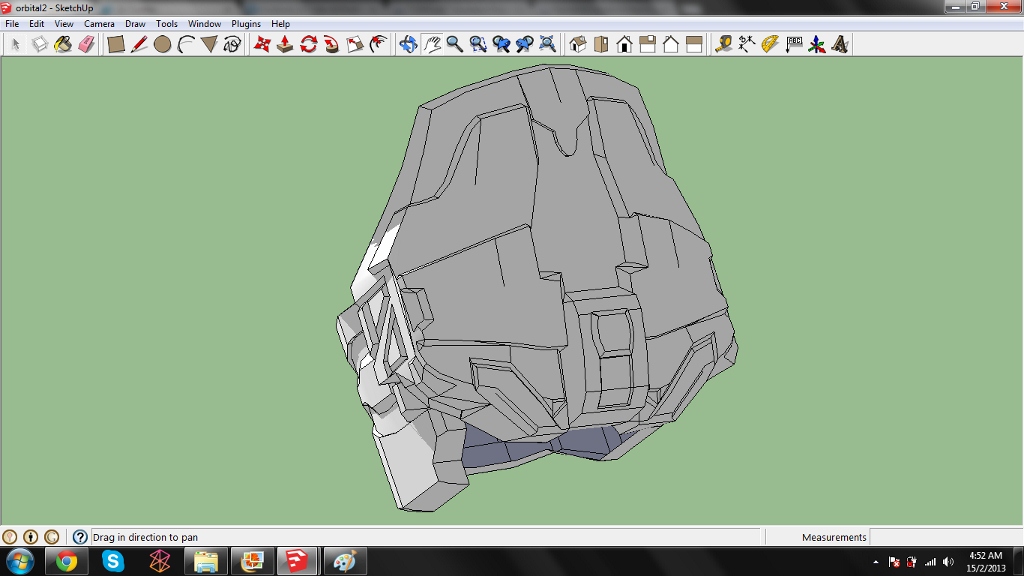The height and width of the screenshot is (576, 1024).
Task: Activate the Arc tool
Action: pyautogui.click(x=186, y=44)
